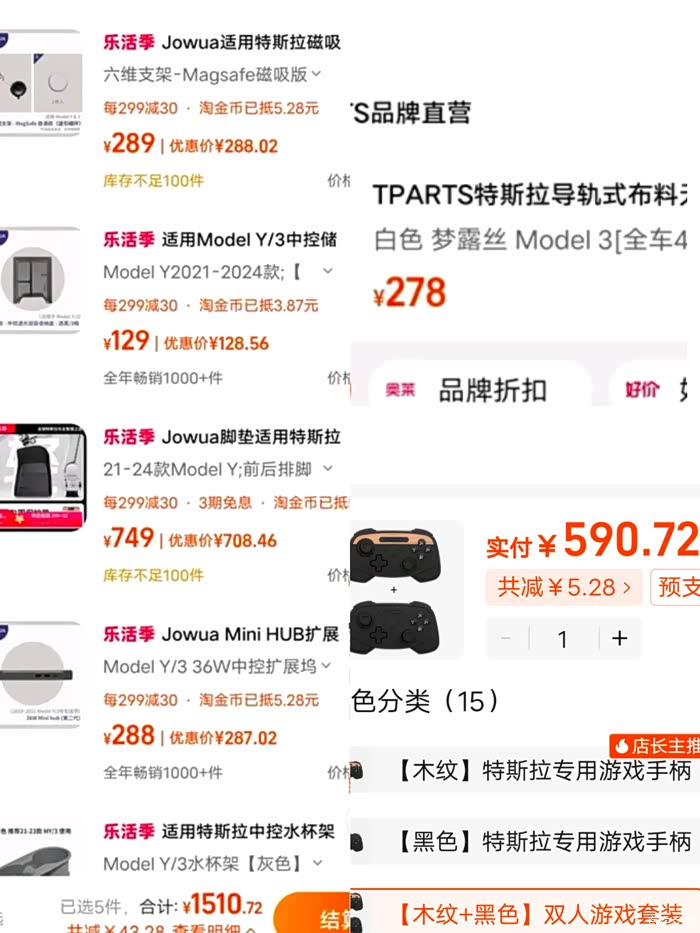Image resolution: width=700 pixels, height=933 pixels.
Task: View the Jowua floor mat product image
Action: pyautogui.click(x=43, y=477)
